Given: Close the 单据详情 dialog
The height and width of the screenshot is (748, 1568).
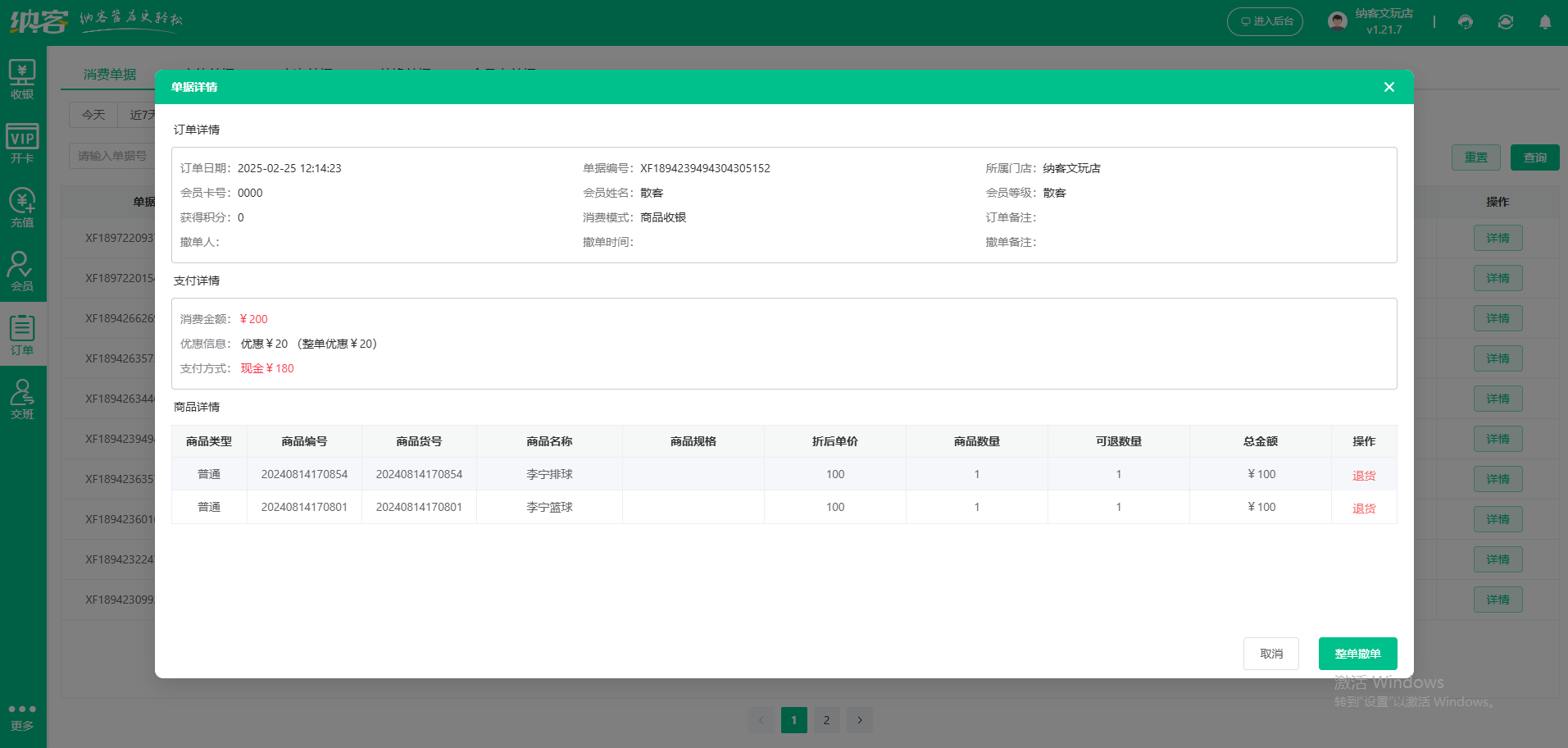Looking at the screenshot, I should pos(1388,87).
